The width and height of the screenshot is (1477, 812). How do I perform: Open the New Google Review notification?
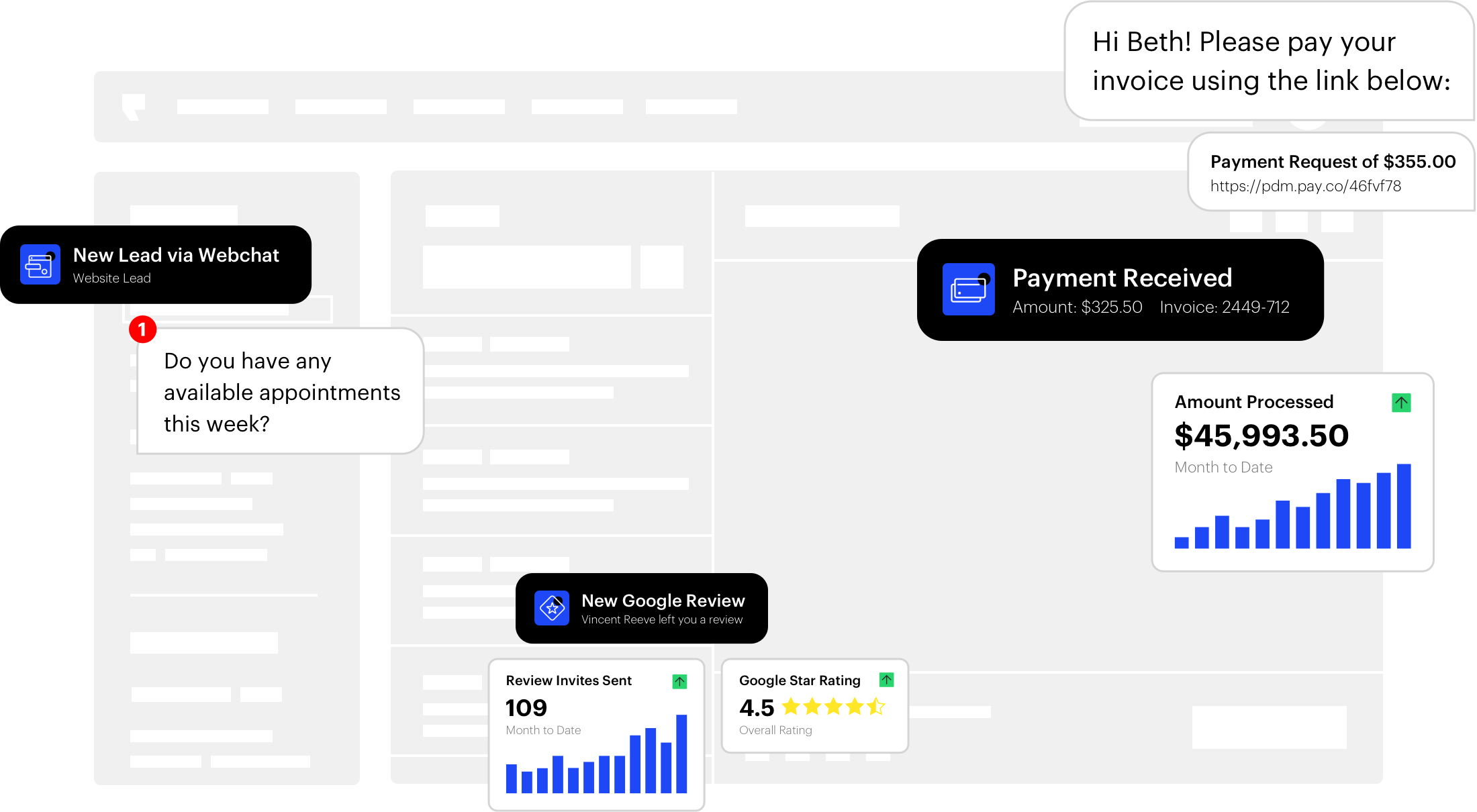pyautogui.click(x=663, y=601)
